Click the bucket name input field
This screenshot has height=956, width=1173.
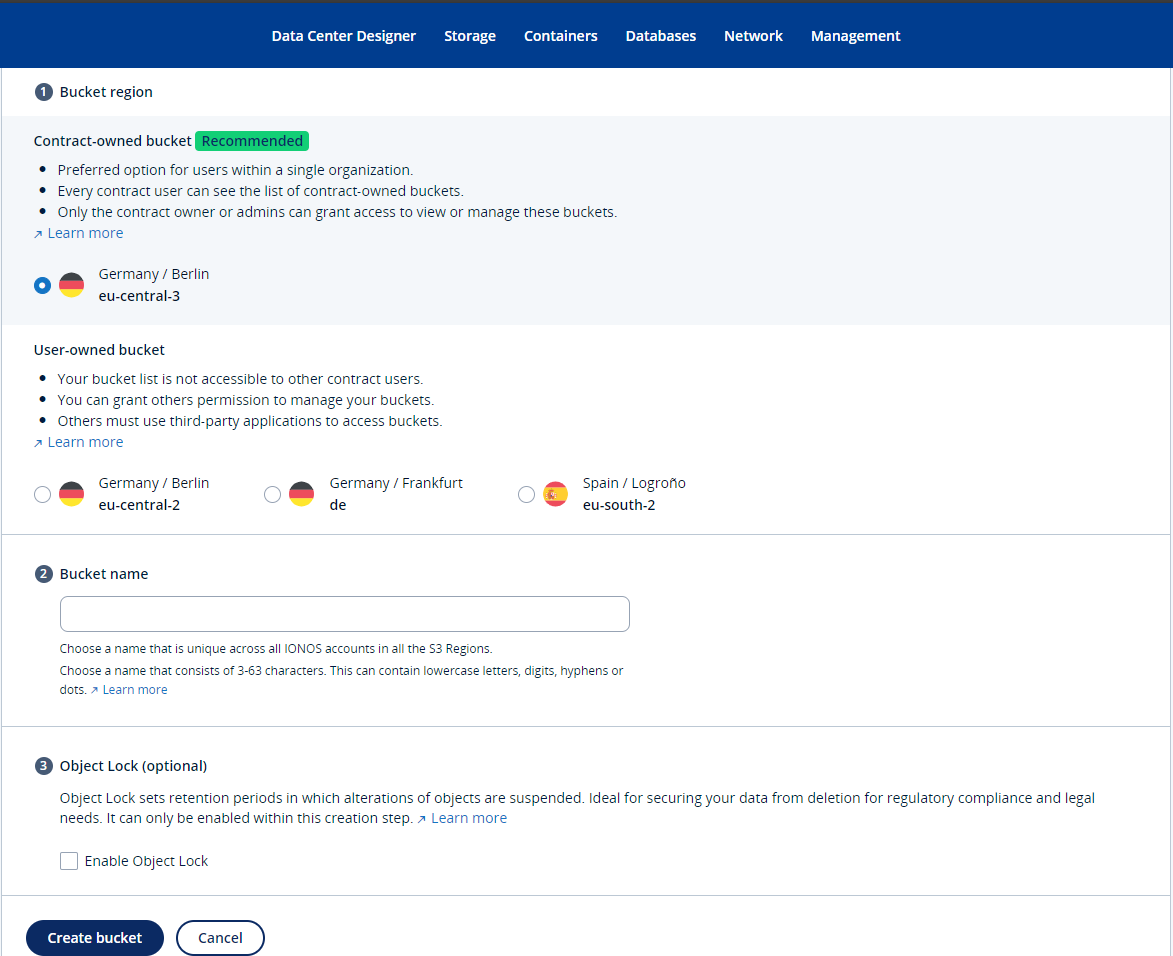[344, 613]
